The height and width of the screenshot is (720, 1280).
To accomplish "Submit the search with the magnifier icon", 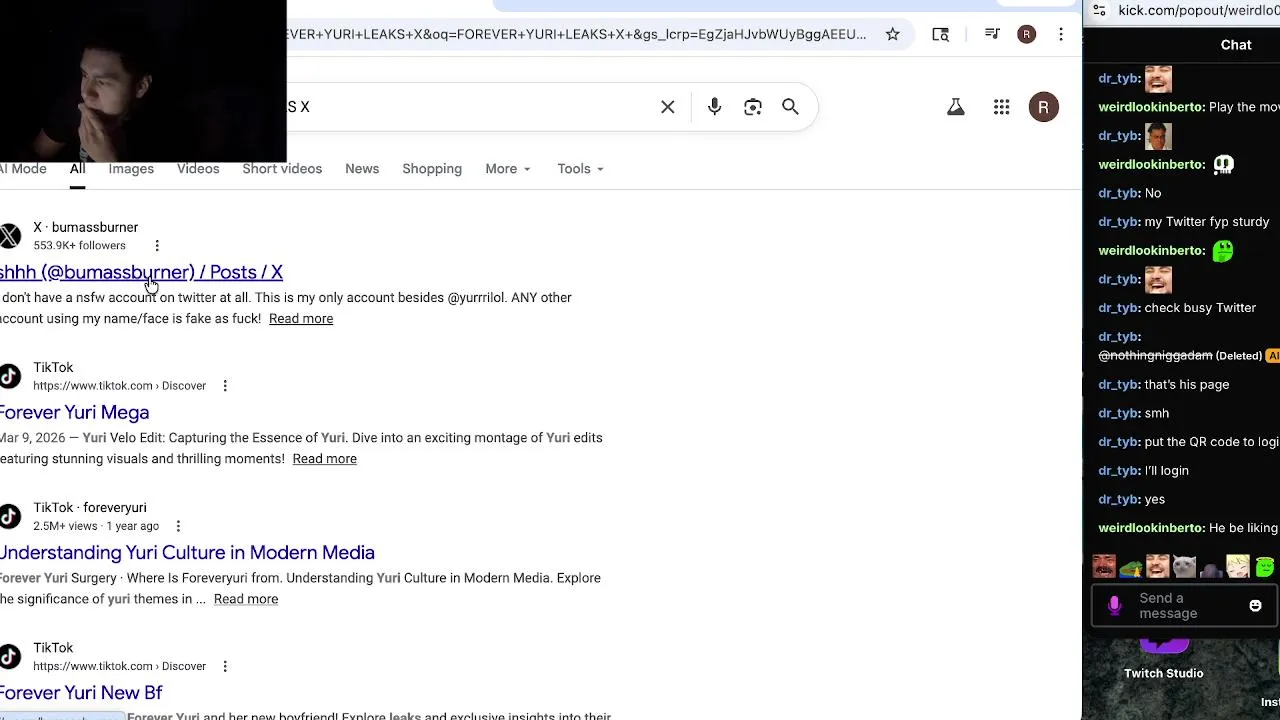I will click(x=790, y=107).
